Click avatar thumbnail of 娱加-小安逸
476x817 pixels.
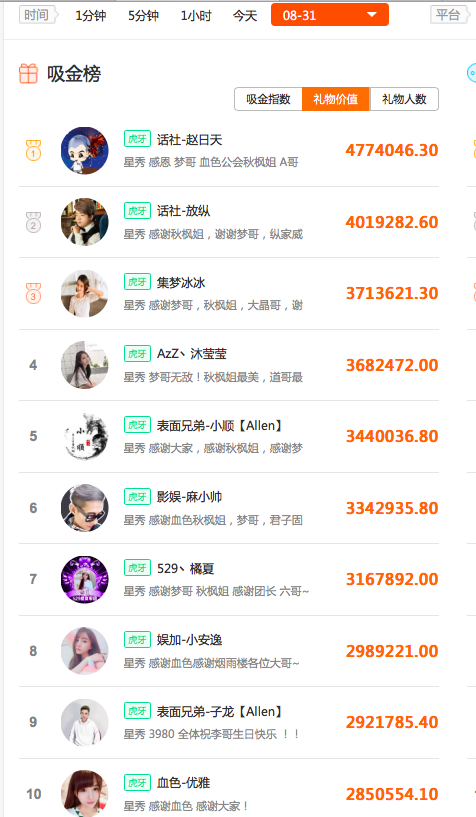click(x=85, y=651)
